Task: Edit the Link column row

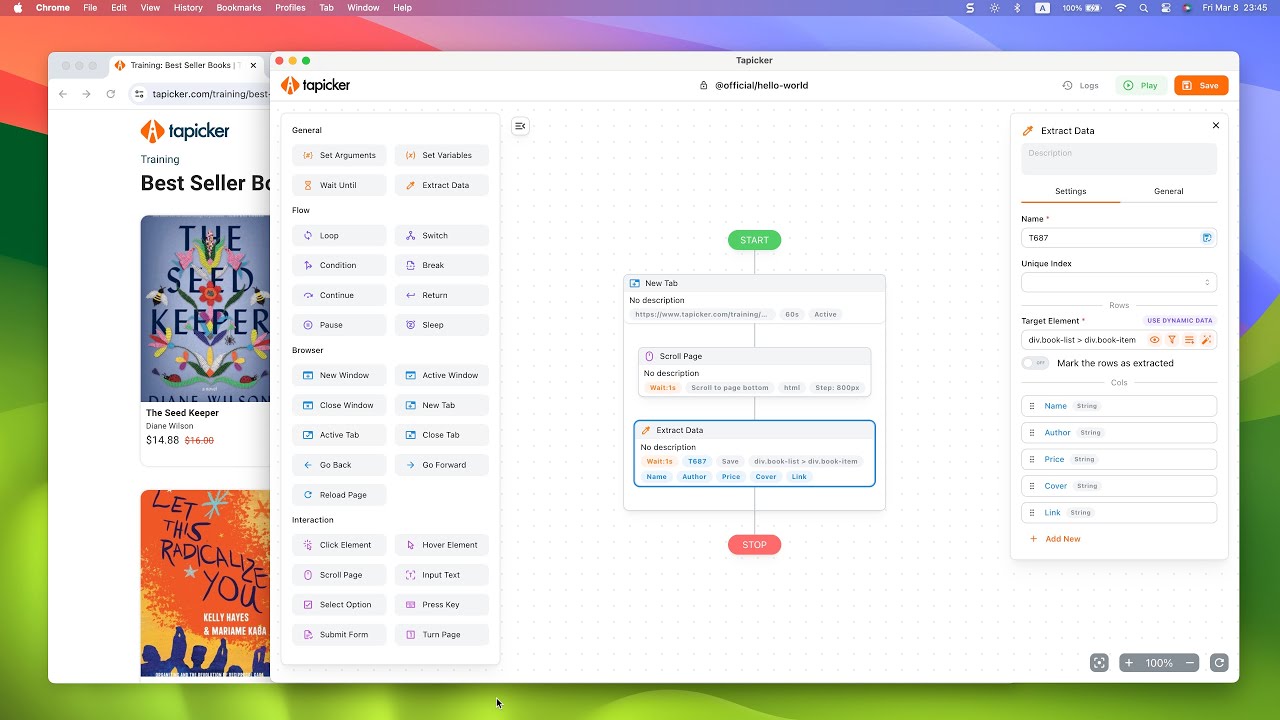Action: (1119, 513)
